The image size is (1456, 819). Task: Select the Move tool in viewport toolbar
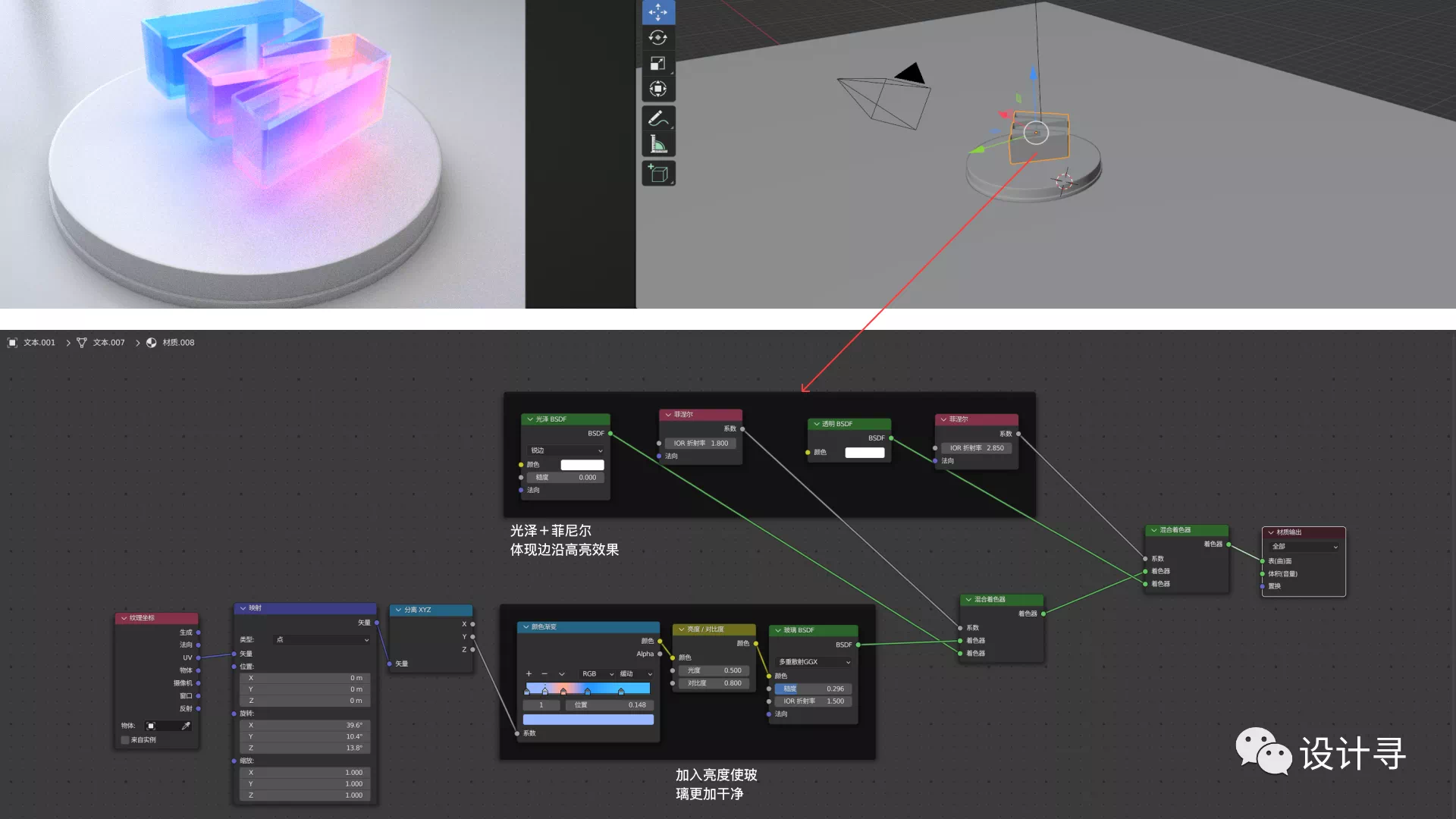[x=657, y=12]
